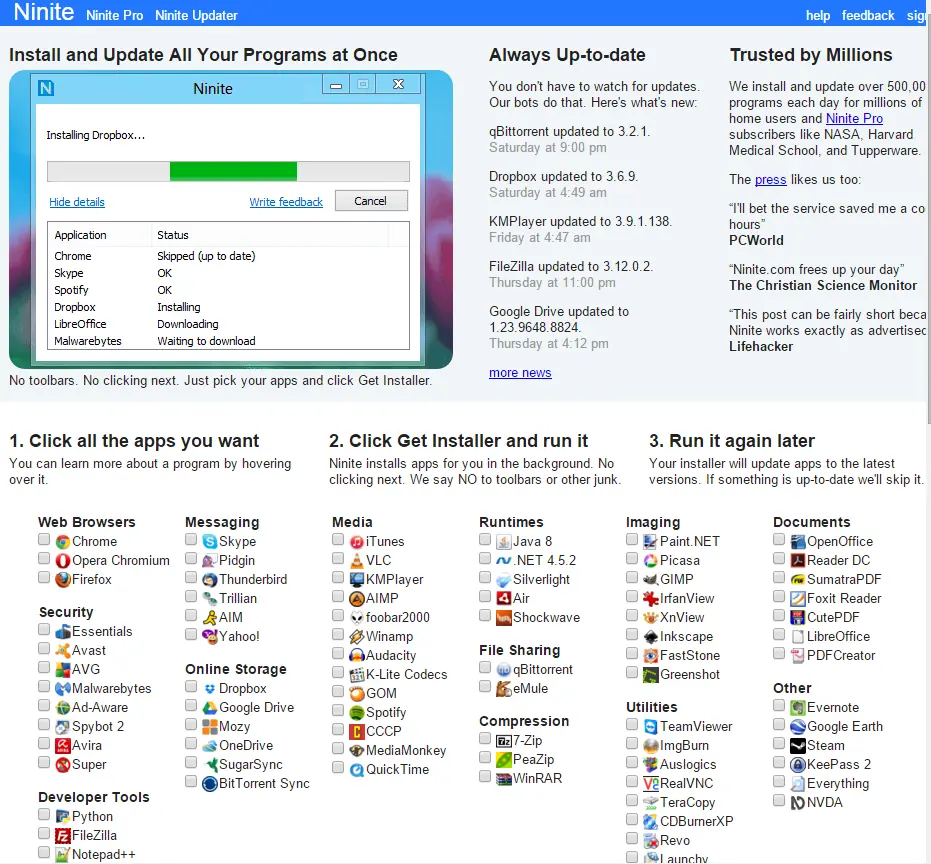Tick the Chrome checkbox
This screenshot has width=931, height=864.
44,539
